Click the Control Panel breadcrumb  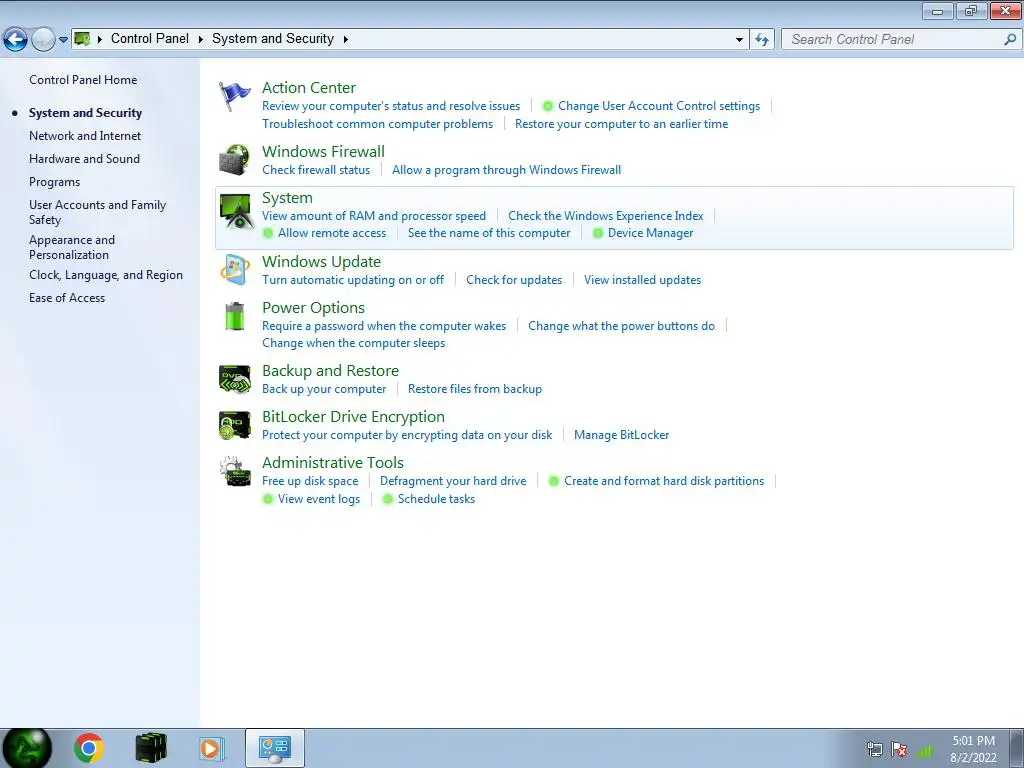pyautogui.click(x=150, y=39)
